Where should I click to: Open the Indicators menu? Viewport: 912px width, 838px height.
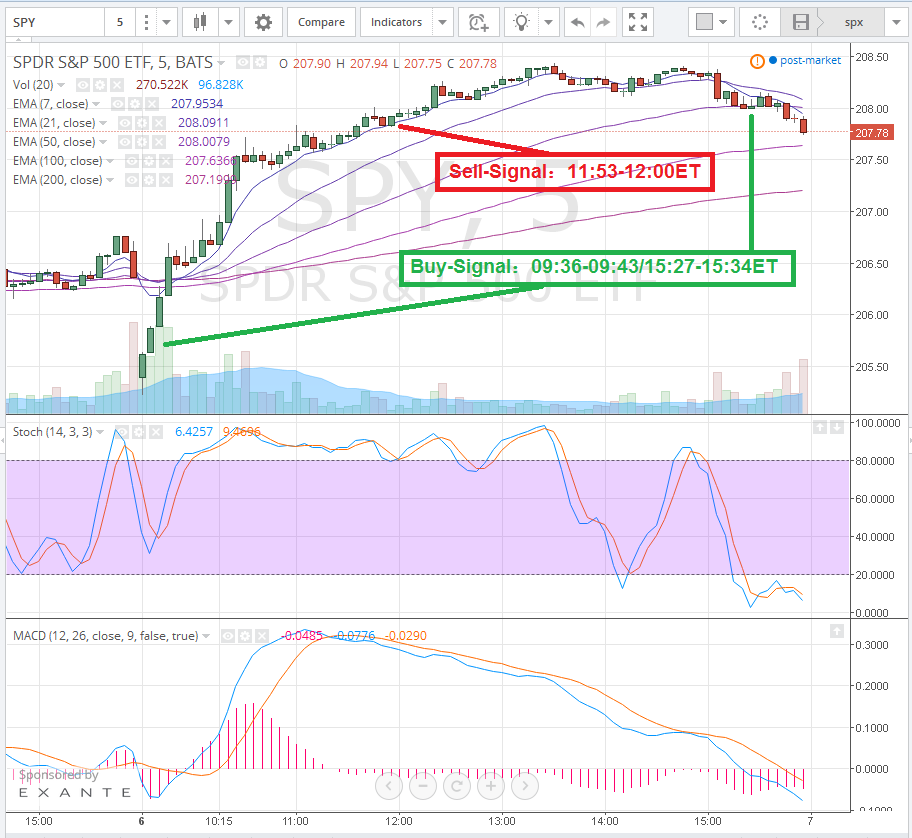pos(396,22)
